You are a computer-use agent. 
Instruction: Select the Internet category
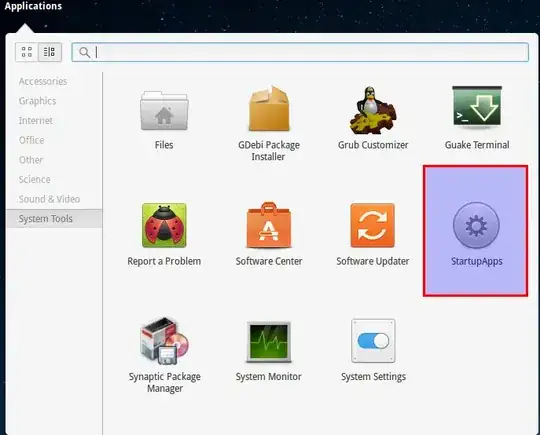(x=36, y=121)
